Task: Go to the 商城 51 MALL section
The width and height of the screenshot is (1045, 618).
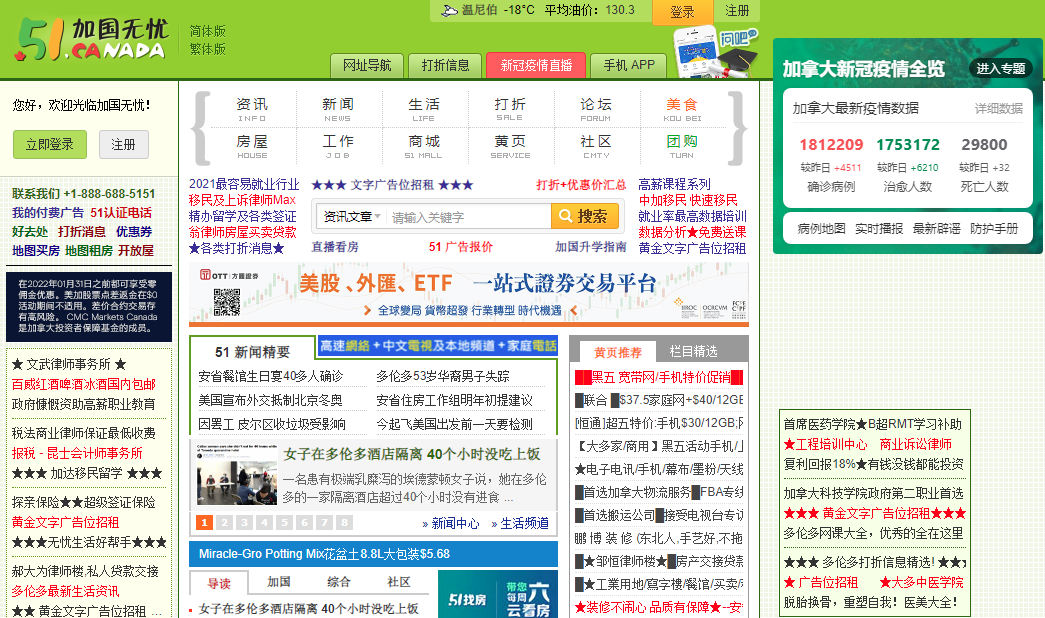Action: [424, 145]
